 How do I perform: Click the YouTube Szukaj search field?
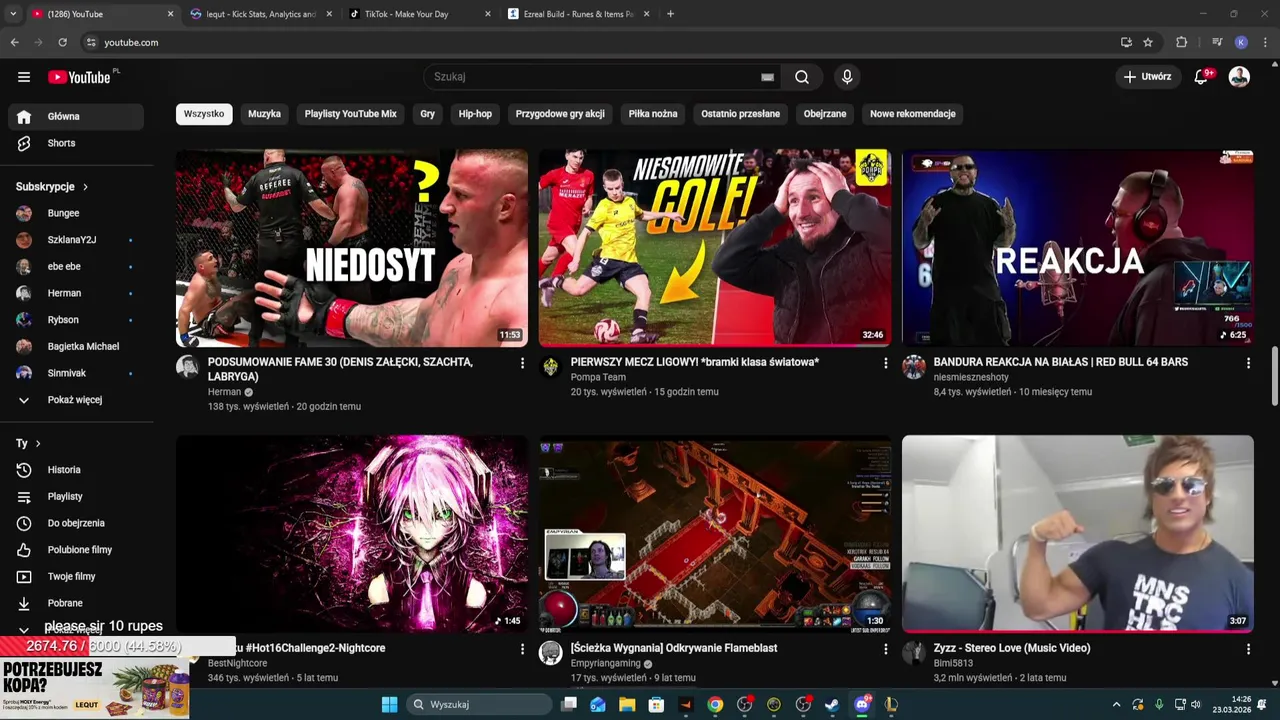coord(596,77)
